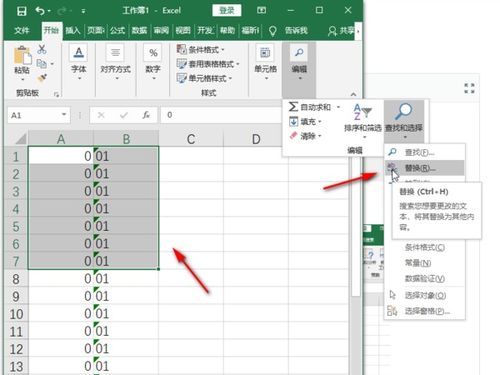
Task: Open the Customize Quick Access Toolbar dropdown
Action: [83, 11]
